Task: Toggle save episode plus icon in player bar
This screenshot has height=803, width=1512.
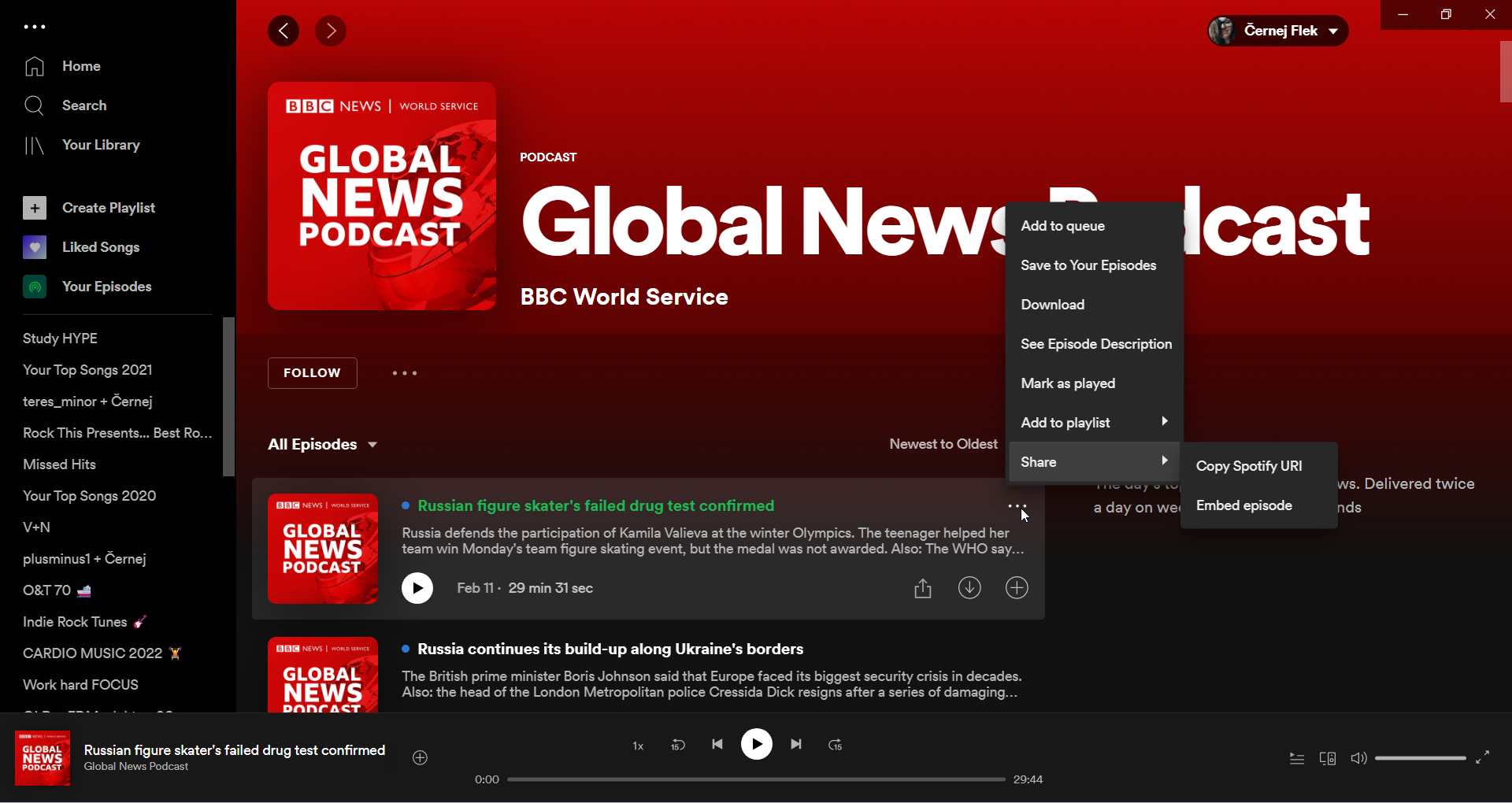Action: click(x=421, y=757)
